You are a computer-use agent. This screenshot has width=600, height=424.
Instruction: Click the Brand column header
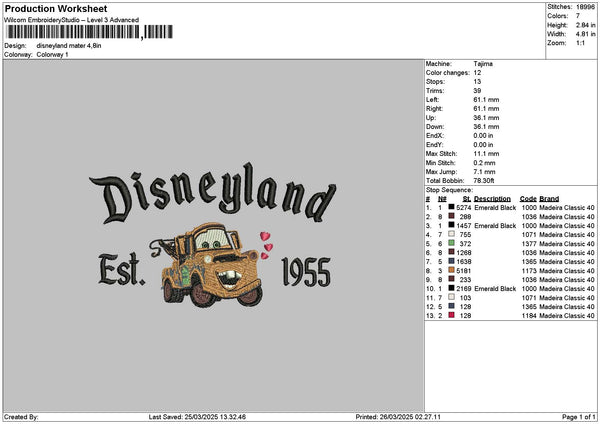[x=549, y=199]
